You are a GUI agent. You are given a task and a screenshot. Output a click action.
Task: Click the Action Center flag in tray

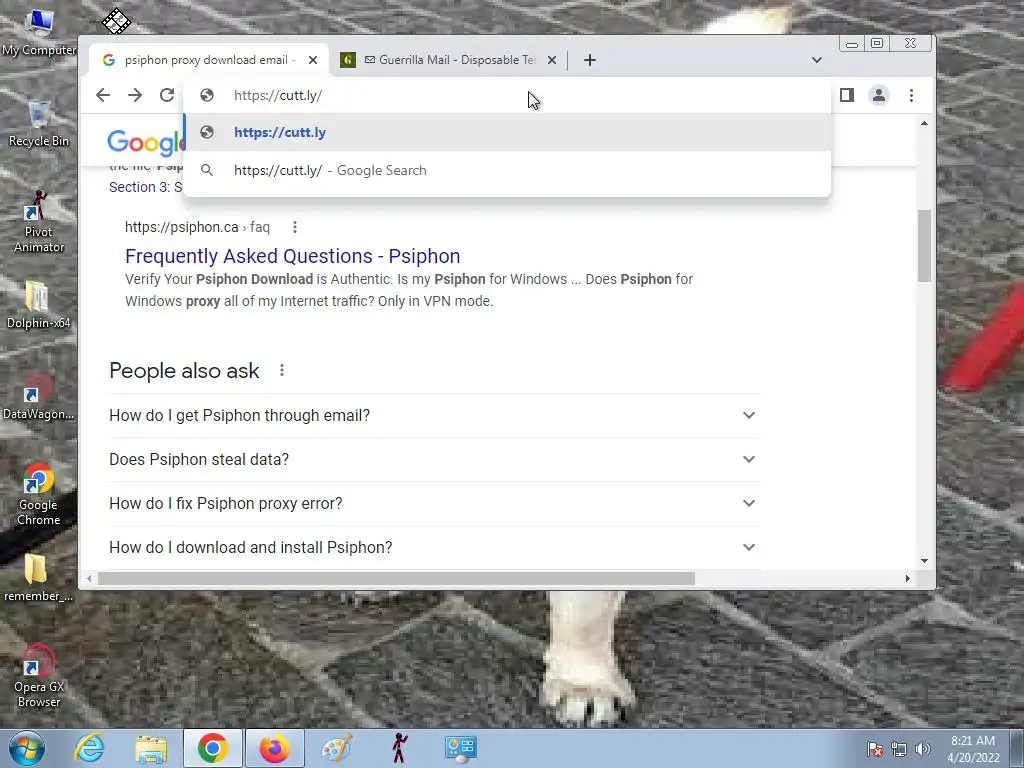[x=874, y=749]
